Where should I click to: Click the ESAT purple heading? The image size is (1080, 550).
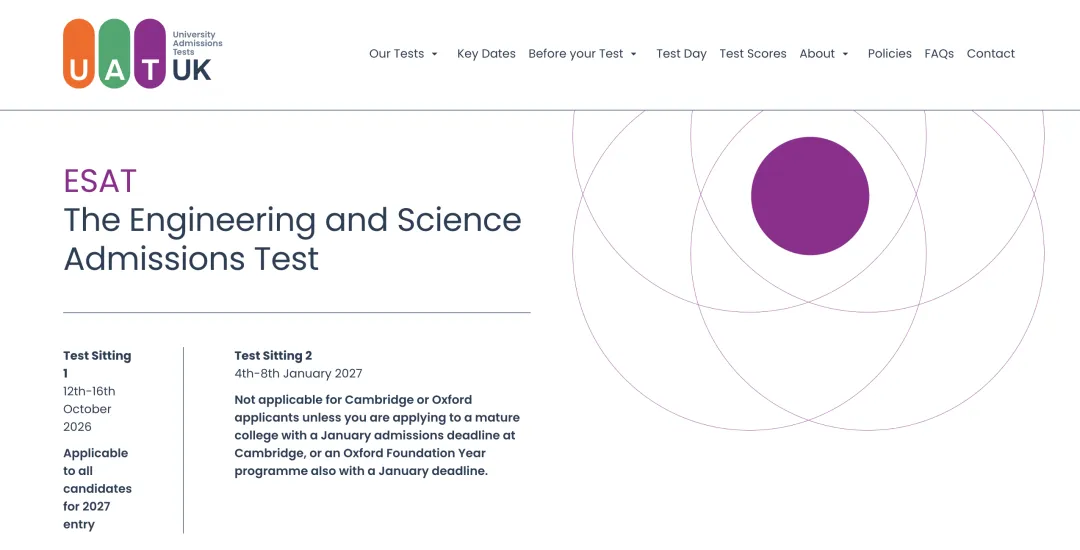pos(100,181)
